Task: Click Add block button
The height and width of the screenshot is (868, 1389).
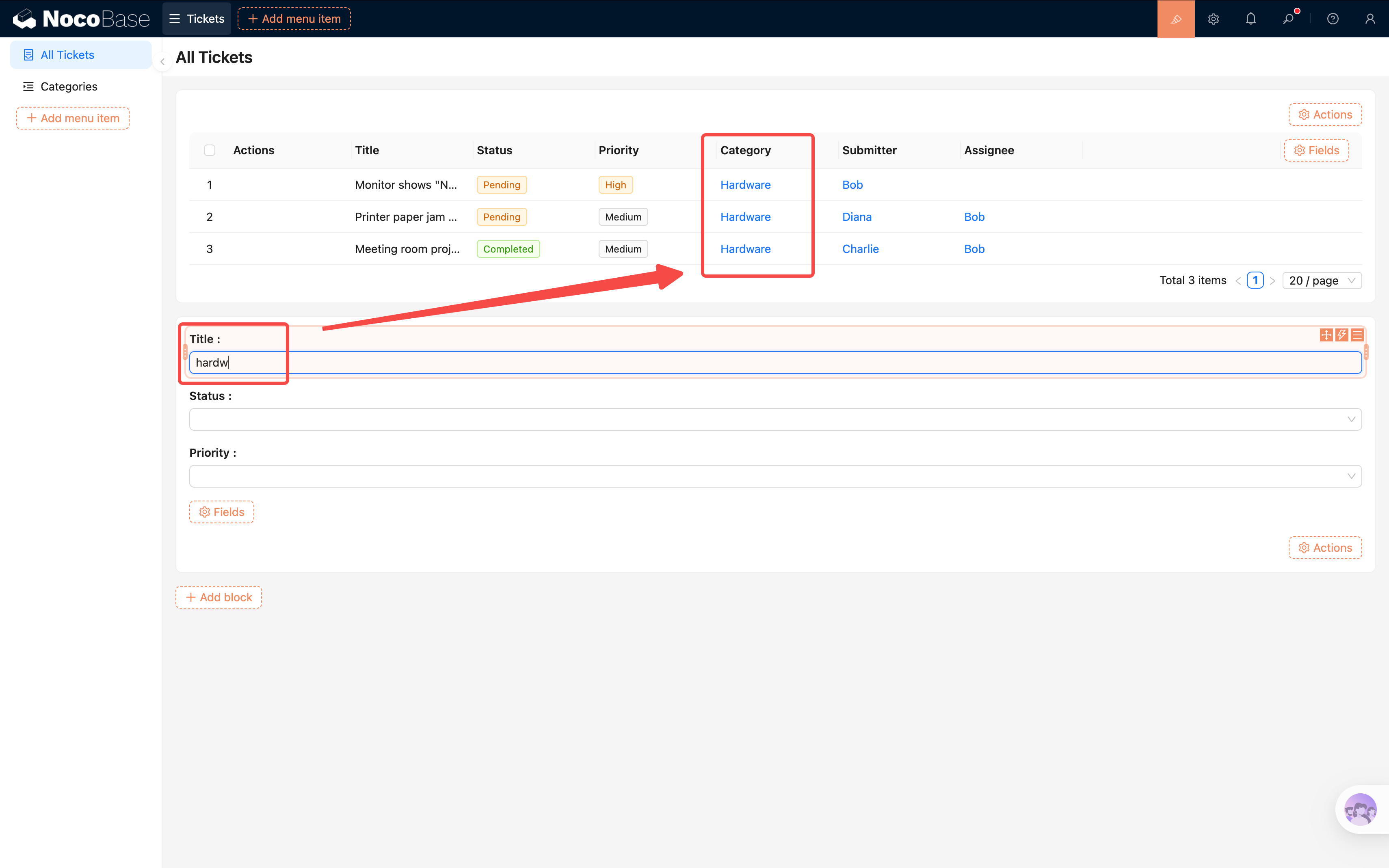Action: point(219,597)
